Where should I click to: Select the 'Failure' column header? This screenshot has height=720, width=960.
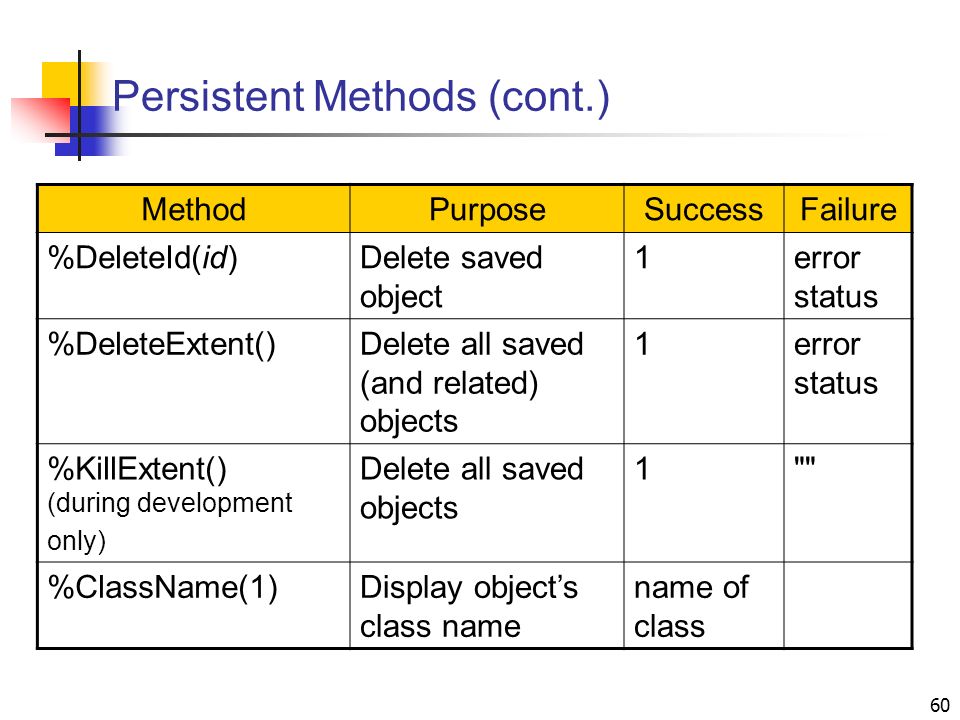[x=848, y=209]
